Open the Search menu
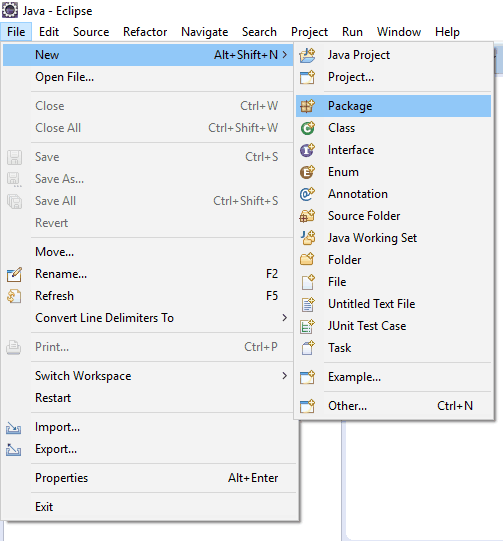 pyautogui.click(x=259, y=32)
